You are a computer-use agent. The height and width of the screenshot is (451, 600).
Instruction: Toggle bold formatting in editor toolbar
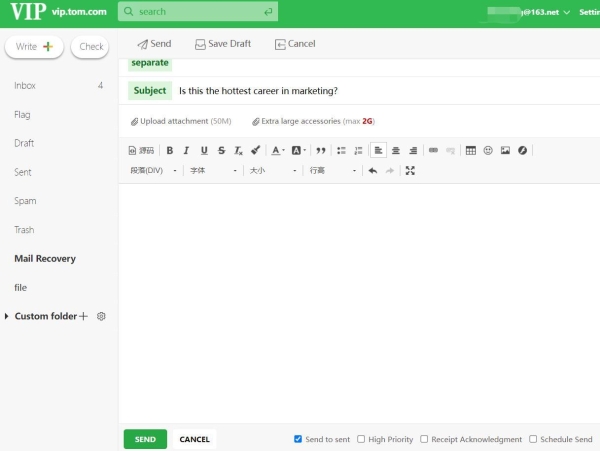click(170, 151)
